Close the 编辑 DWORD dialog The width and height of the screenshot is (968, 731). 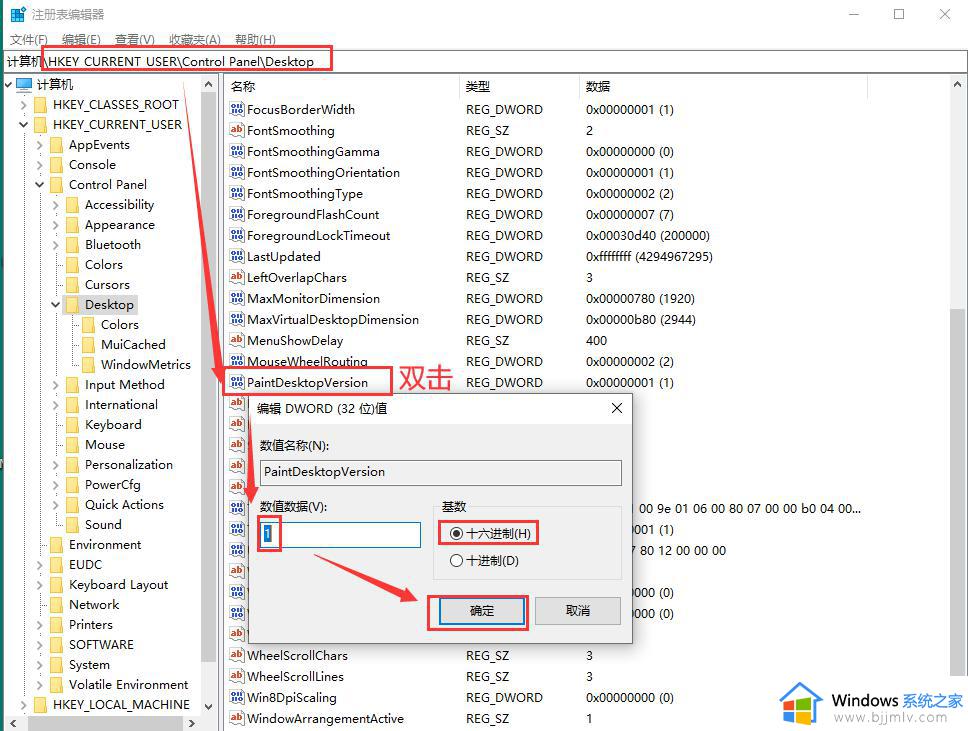coord(617,408)
